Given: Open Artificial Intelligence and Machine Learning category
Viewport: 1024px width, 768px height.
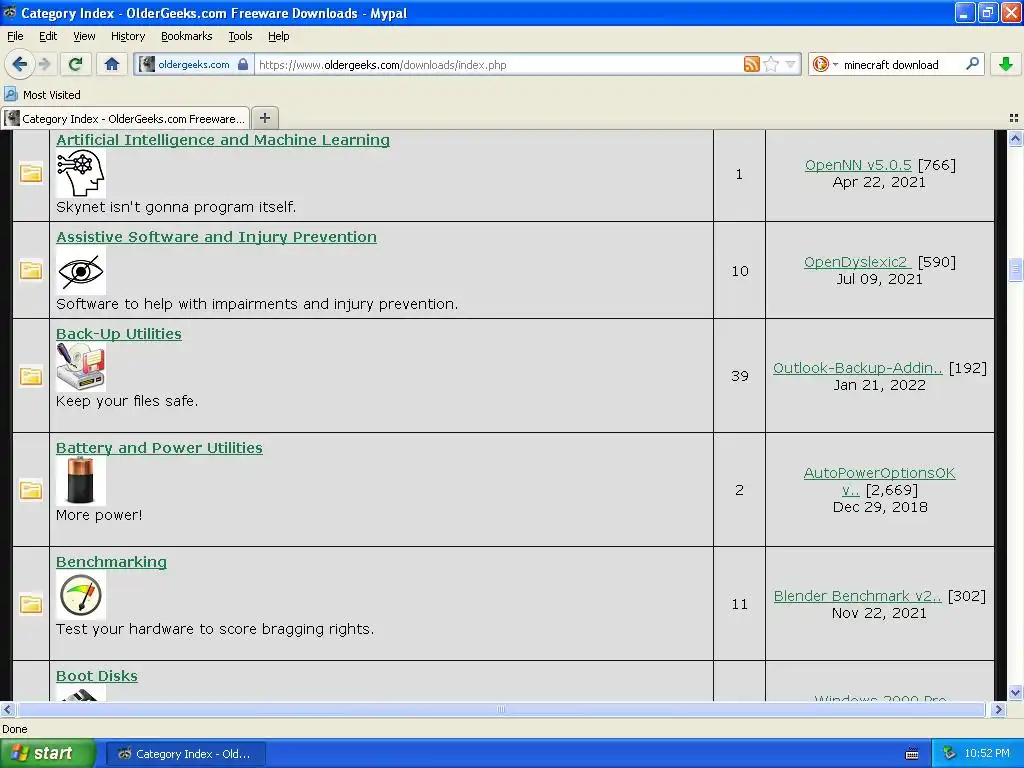Looking at the screenshot, I should (223, 140).
